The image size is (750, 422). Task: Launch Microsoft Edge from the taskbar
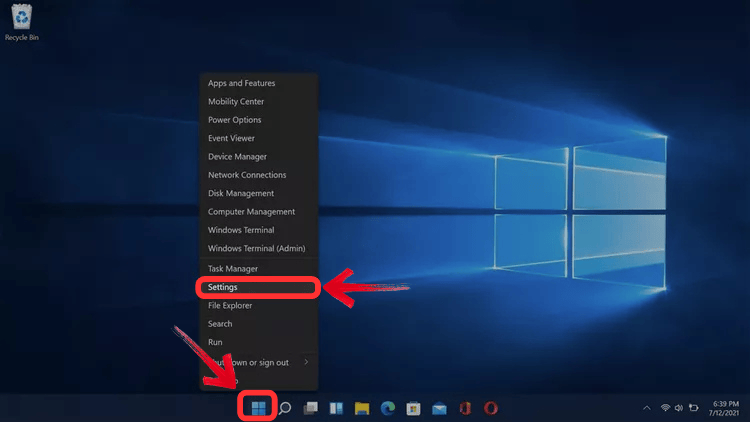coord(388,408)
